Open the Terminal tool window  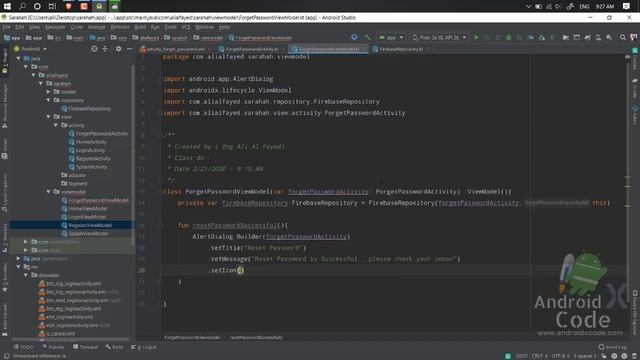tap(85, 347)
